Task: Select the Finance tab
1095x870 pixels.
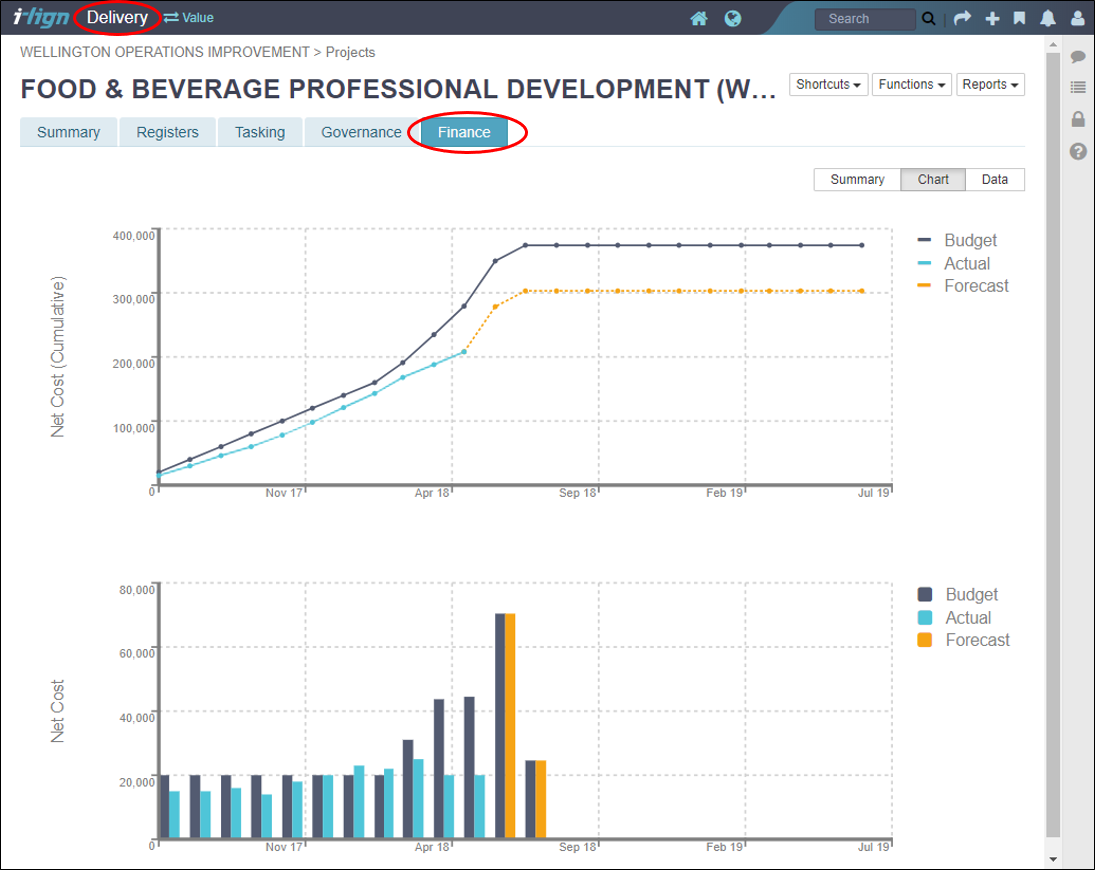Action: point(464,132)
